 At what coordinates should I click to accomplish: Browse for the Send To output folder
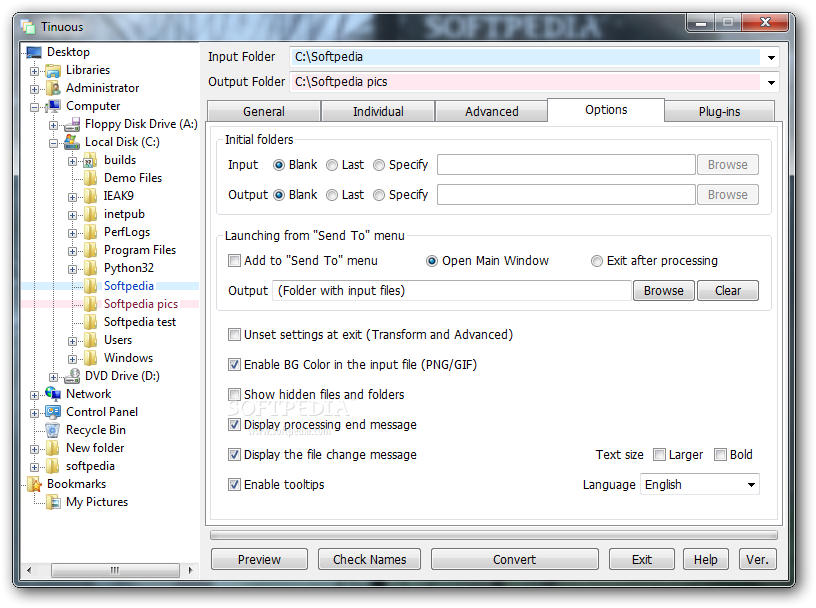click(x=664, y=291)
